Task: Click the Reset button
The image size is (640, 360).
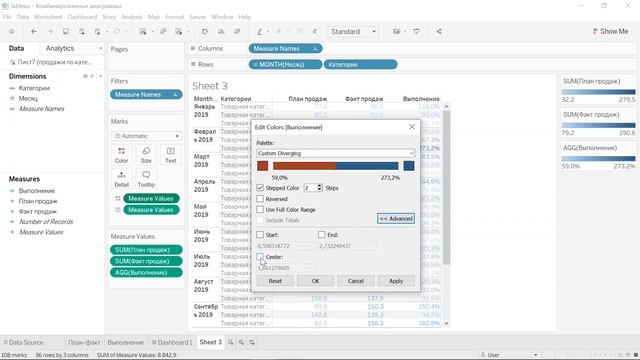Action: [x=275, y=281]
